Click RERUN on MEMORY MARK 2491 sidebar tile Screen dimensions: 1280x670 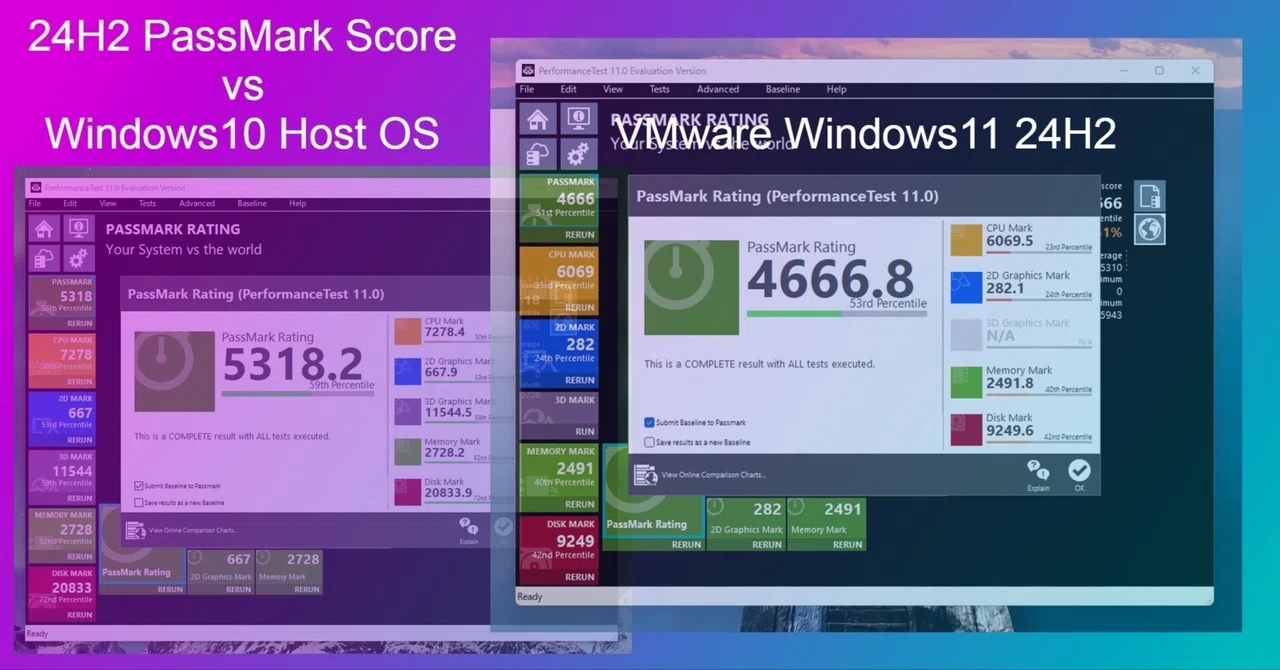[x=580, y=504]
